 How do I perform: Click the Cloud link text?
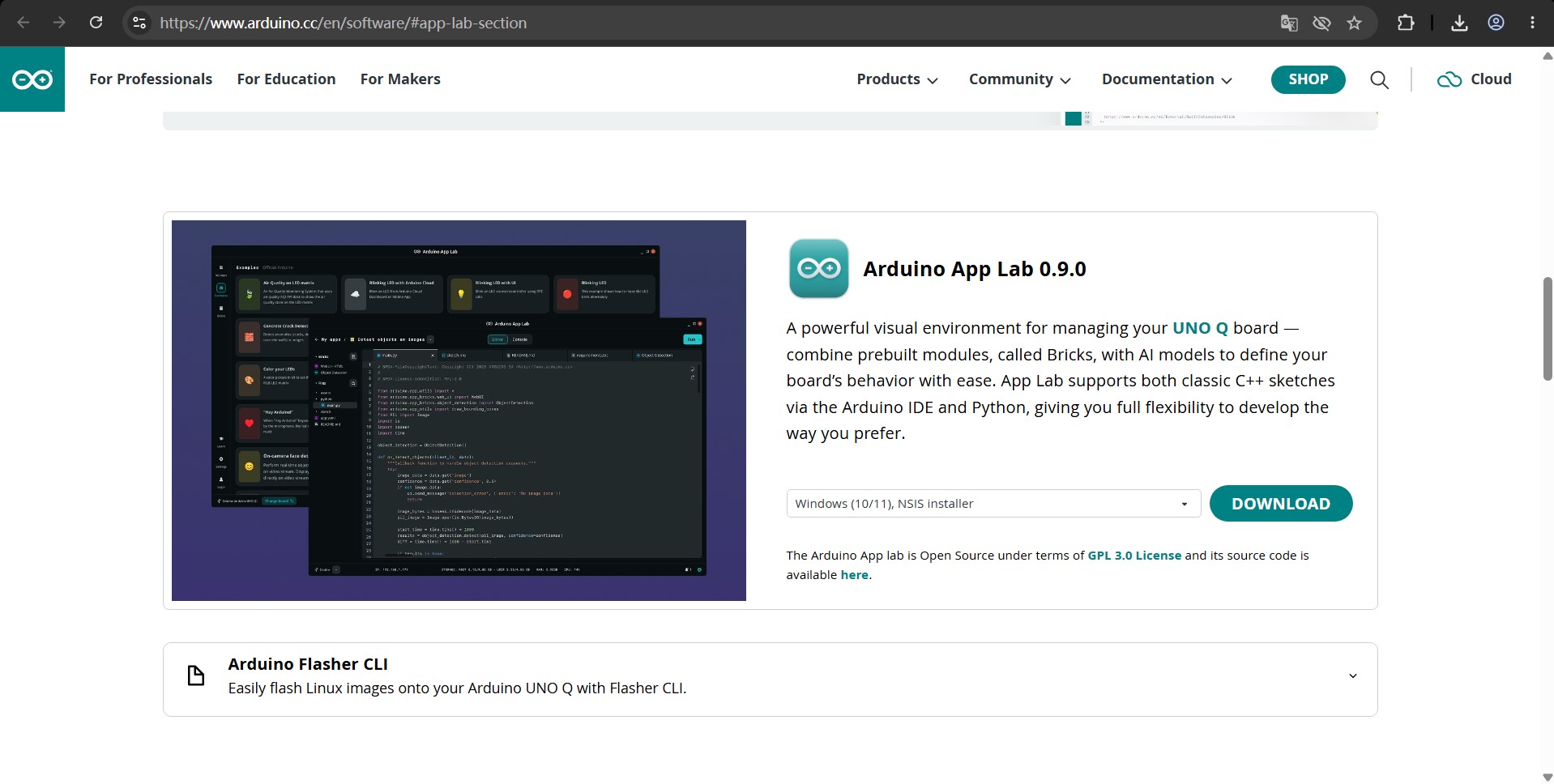coord(1491,79)
